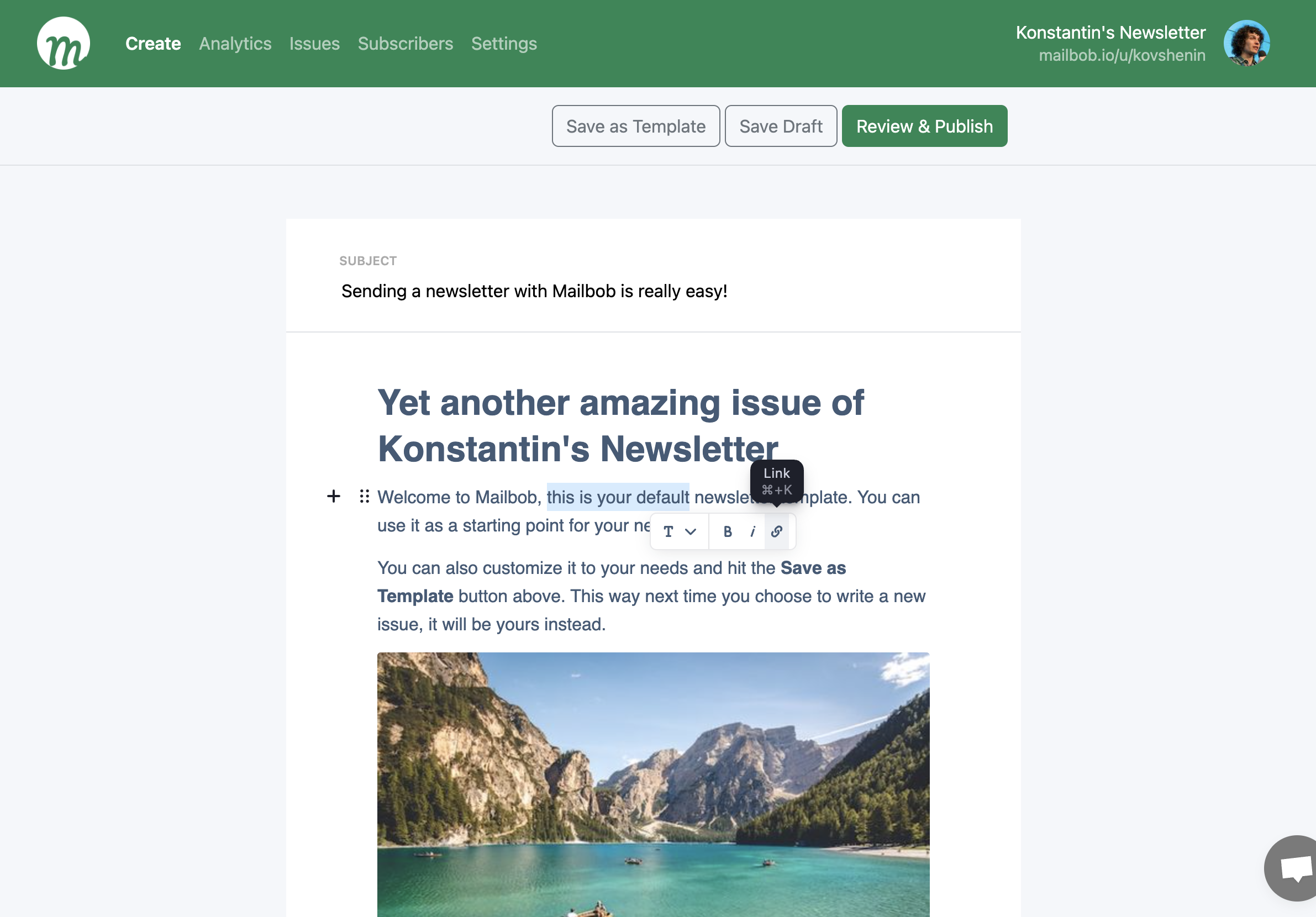Click the plus add-block icon
1316x917 pixels.
[334, 496]
